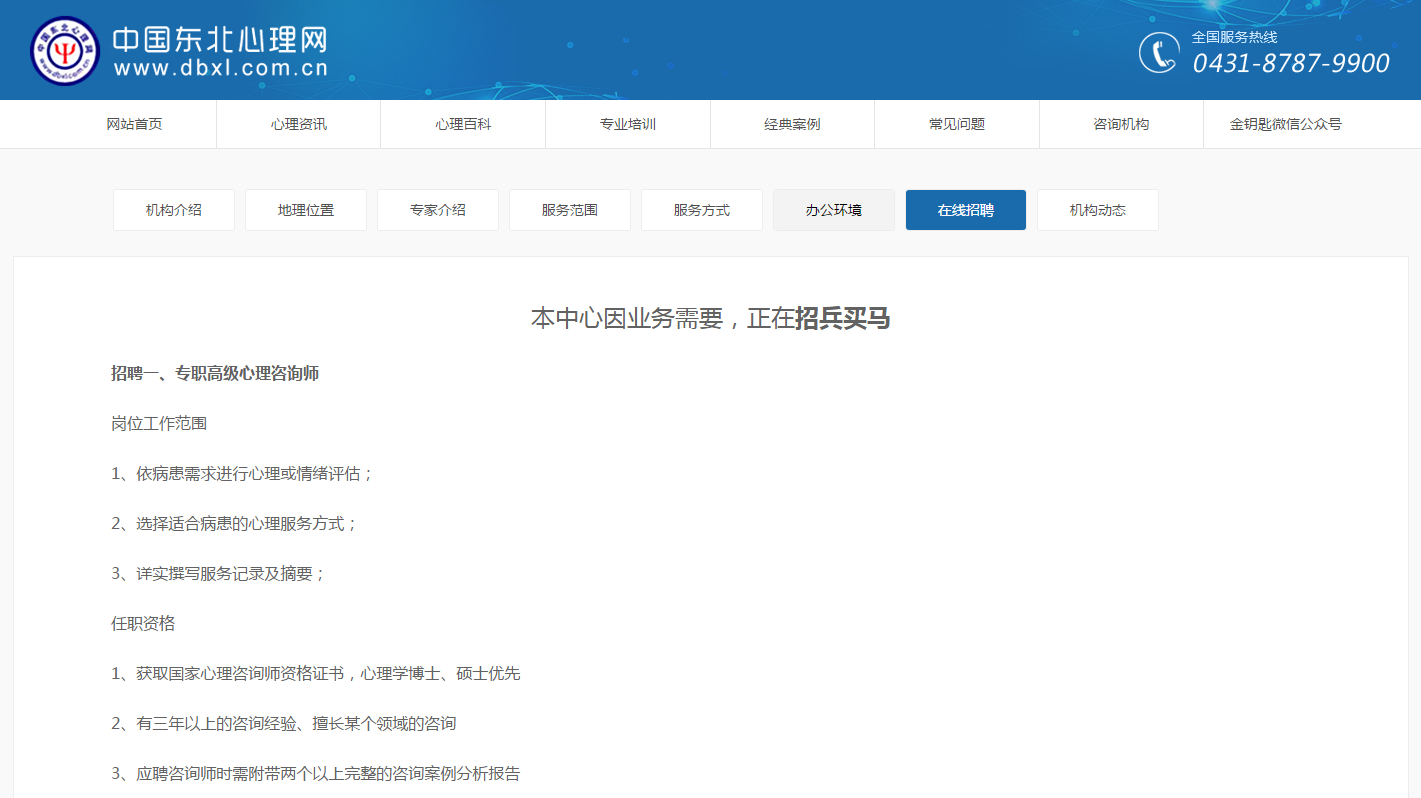Image resolution: width=1421 pixels, height=798 pixels.
Task: Open the 办公环境 tab
Action: pos(834,210)
